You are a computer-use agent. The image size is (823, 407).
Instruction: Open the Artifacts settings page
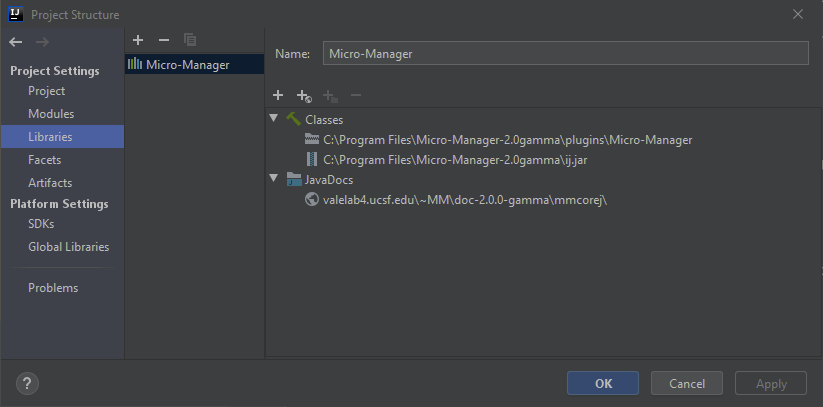tap(50, 183)
